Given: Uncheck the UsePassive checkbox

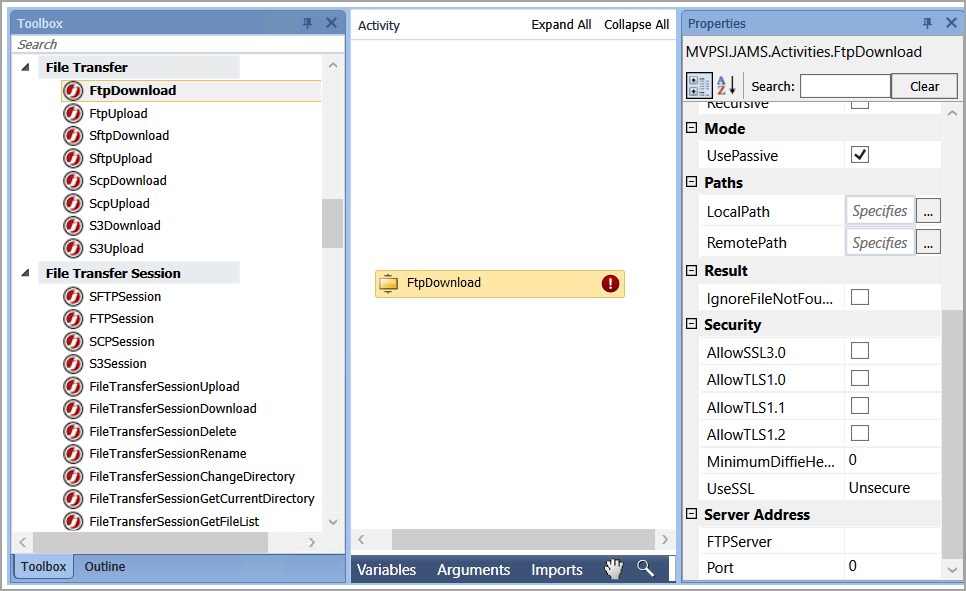Looking at the screenshot, I should (x=859, y=154).
